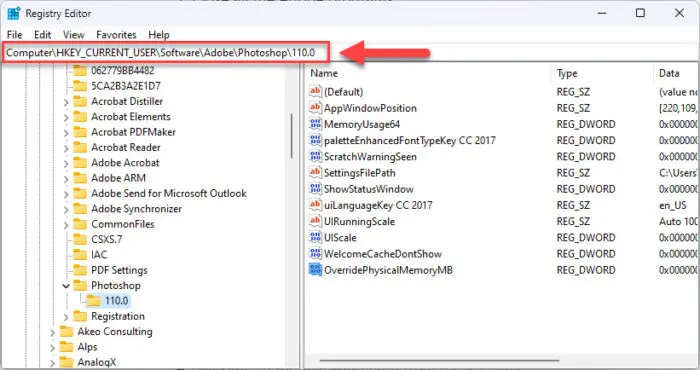Click the PDF Settings folder icon

80,270
